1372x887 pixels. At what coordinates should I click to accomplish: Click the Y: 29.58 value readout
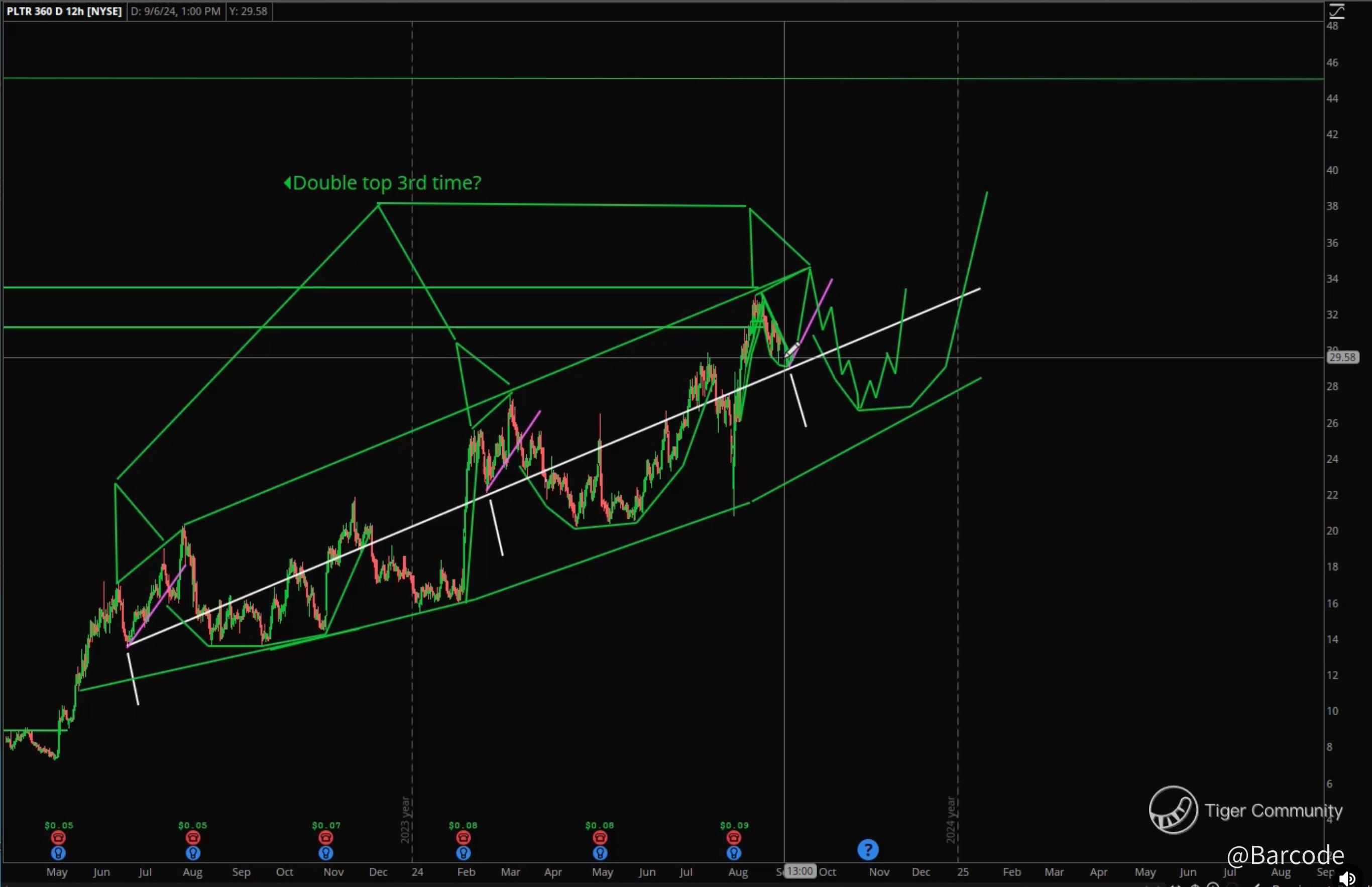click(x=248, y=11)
